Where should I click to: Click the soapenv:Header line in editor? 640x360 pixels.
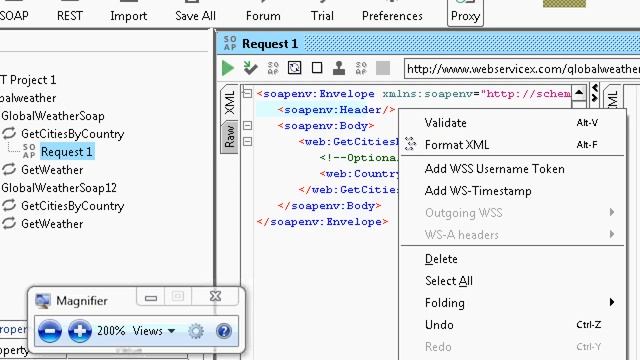(x=336, y=110)
